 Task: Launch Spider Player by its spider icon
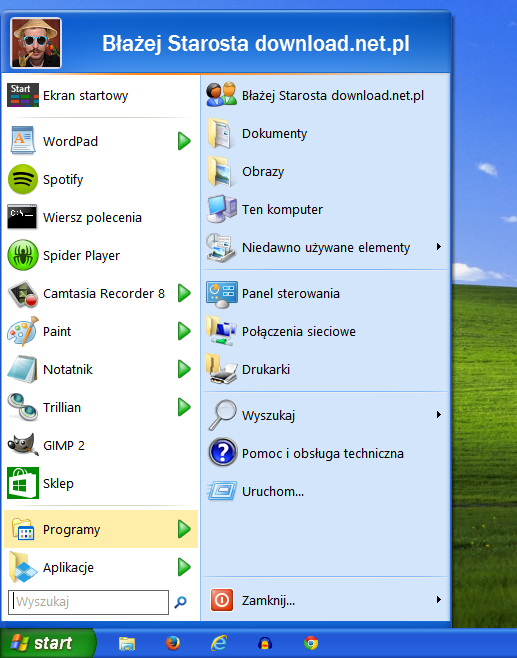pyautogui.click(x=23, y=255)
